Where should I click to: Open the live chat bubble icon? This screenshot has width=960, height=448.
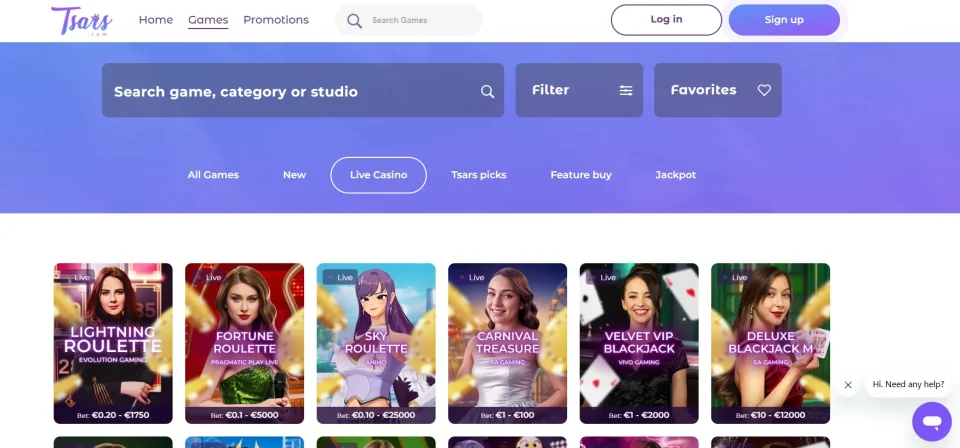pos(932,422)
